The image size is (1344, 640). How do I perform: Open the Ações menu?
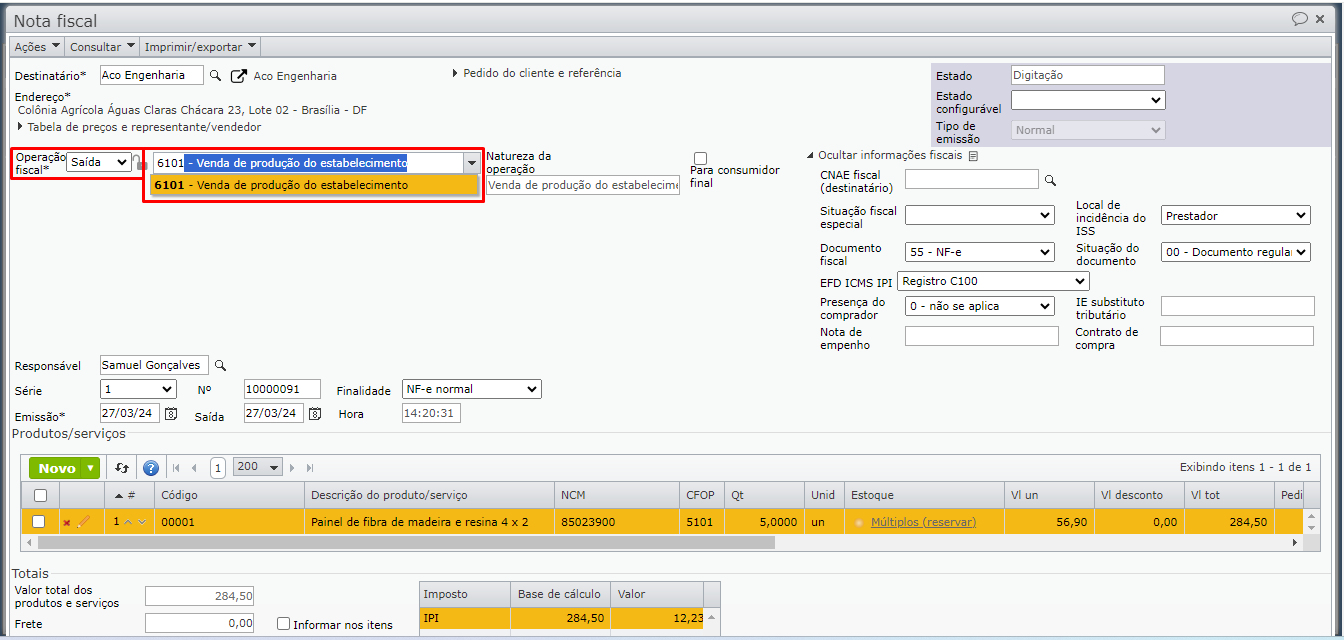(x=37, y=46)
